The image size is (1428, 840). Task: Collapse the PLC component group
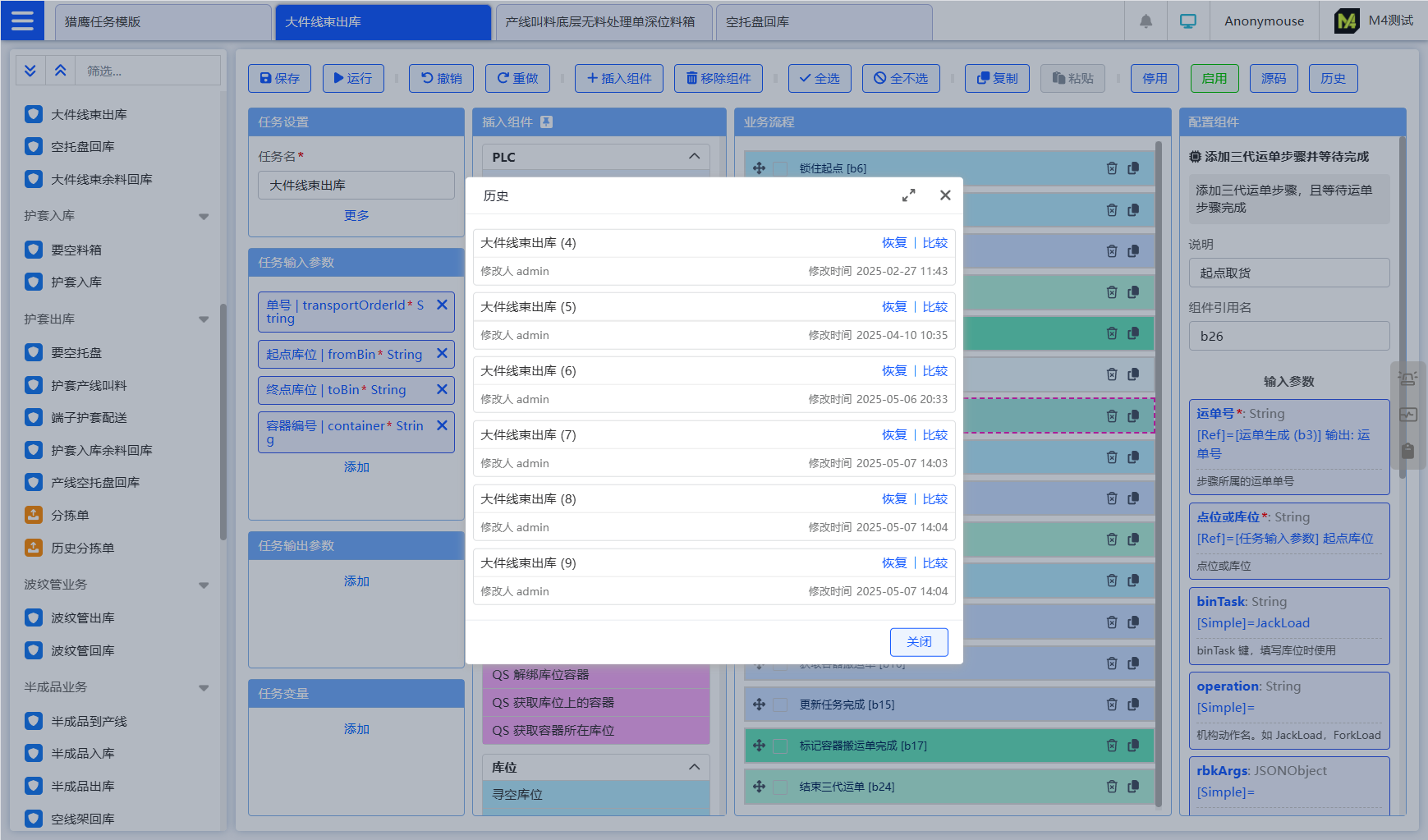694,157
